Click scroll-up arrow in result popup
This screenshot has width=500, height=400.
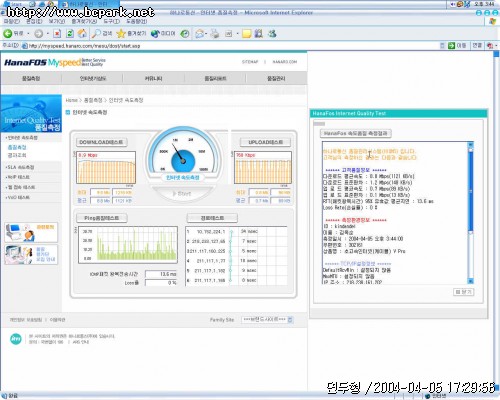[x=470, y=145]
